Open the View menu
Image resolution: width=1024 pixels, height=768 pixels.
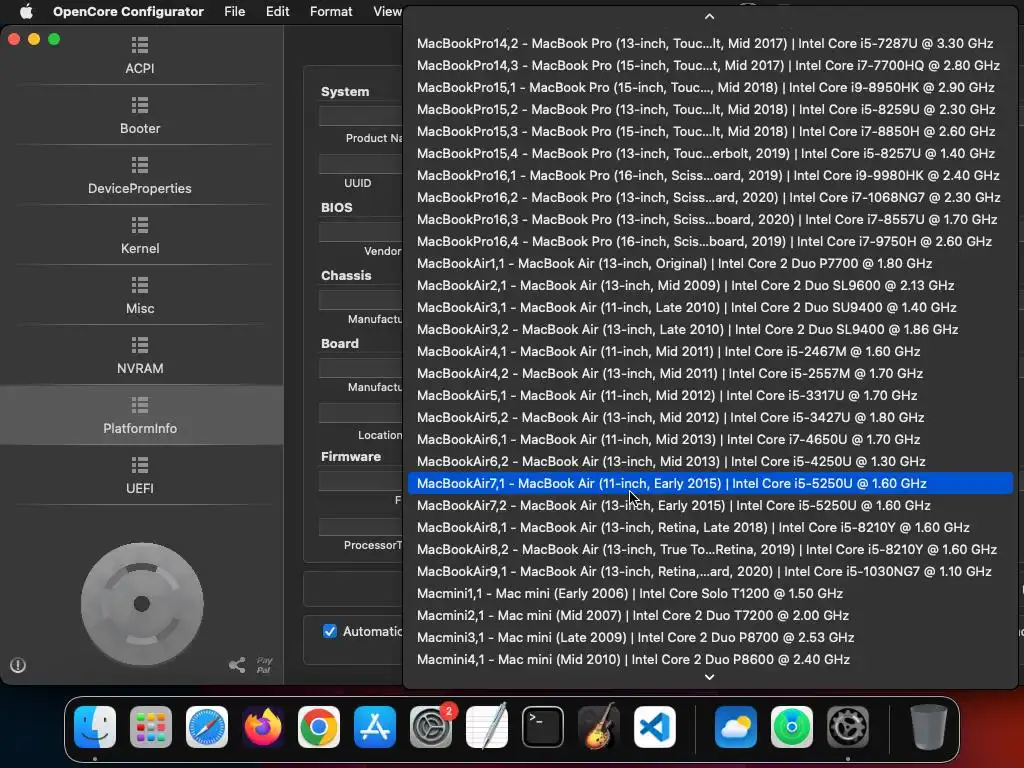[387, 11]
